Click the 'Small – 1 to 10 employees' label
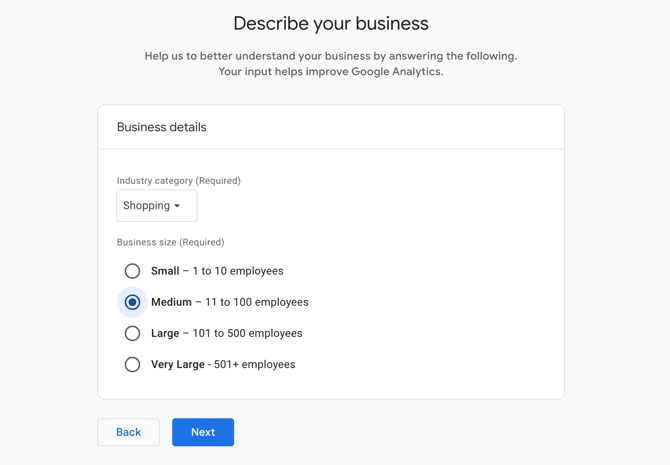Viewport: 670px width, 465px height. pos(217,271)
